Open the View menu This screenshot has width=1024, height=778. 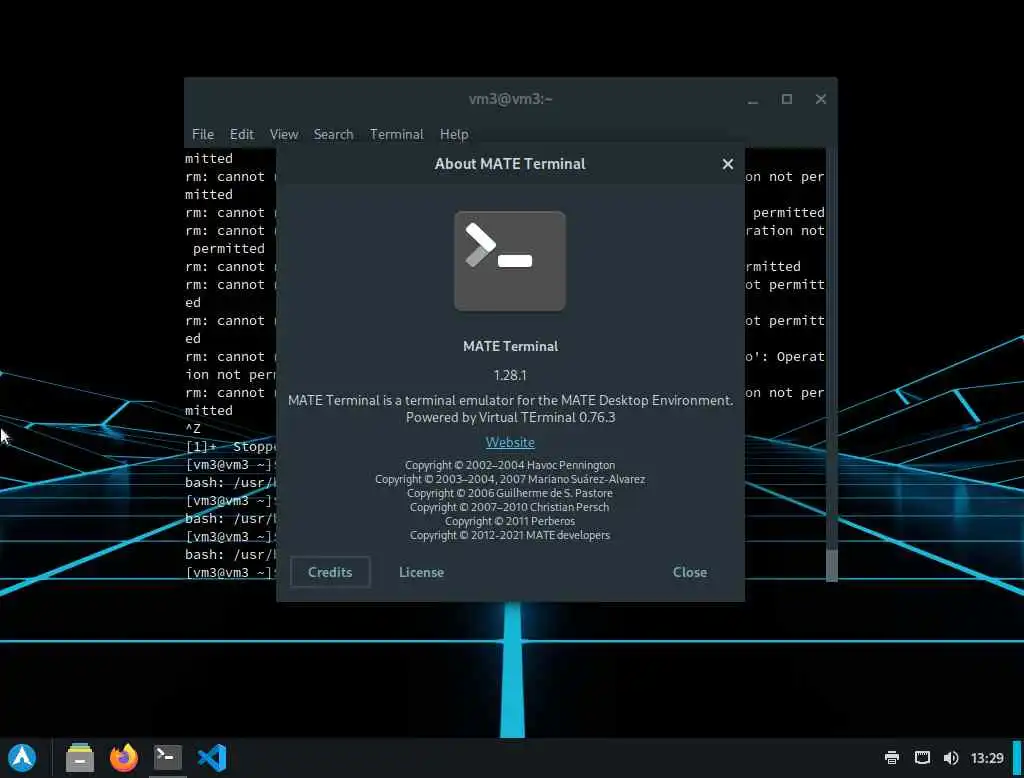(x=283, y=134)
